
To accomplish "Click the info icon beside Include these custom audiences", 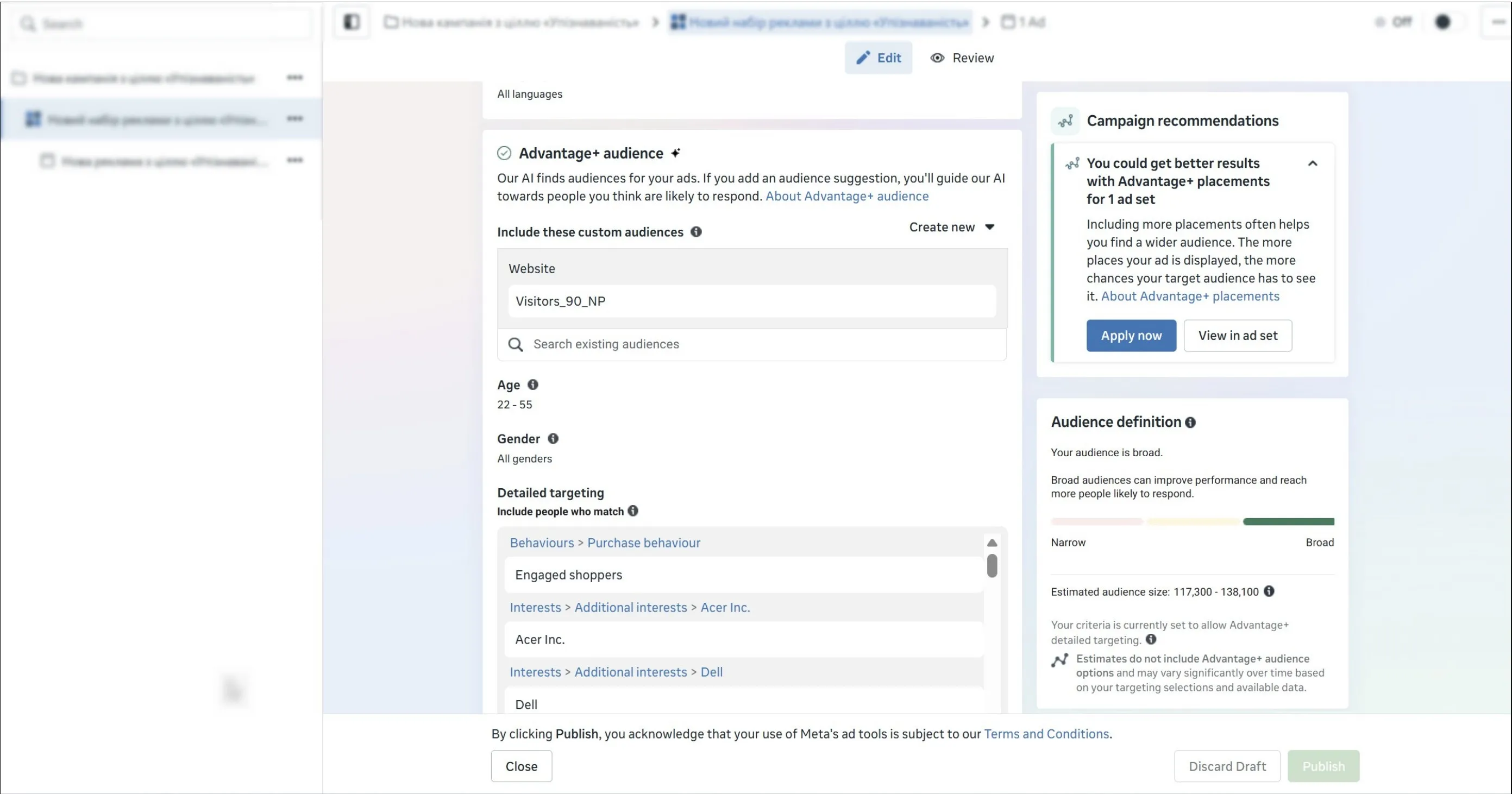I will [x=695, y=232].
